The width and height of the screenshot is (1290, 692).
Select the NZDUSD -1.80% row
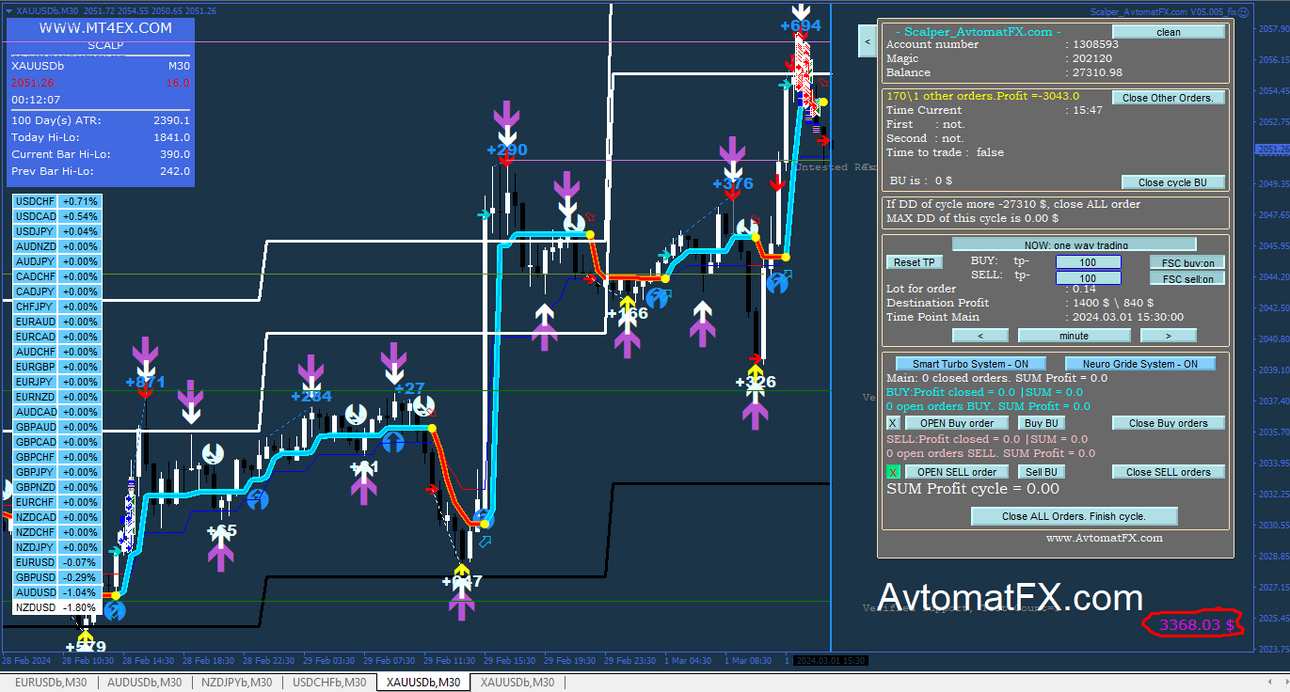57,607
